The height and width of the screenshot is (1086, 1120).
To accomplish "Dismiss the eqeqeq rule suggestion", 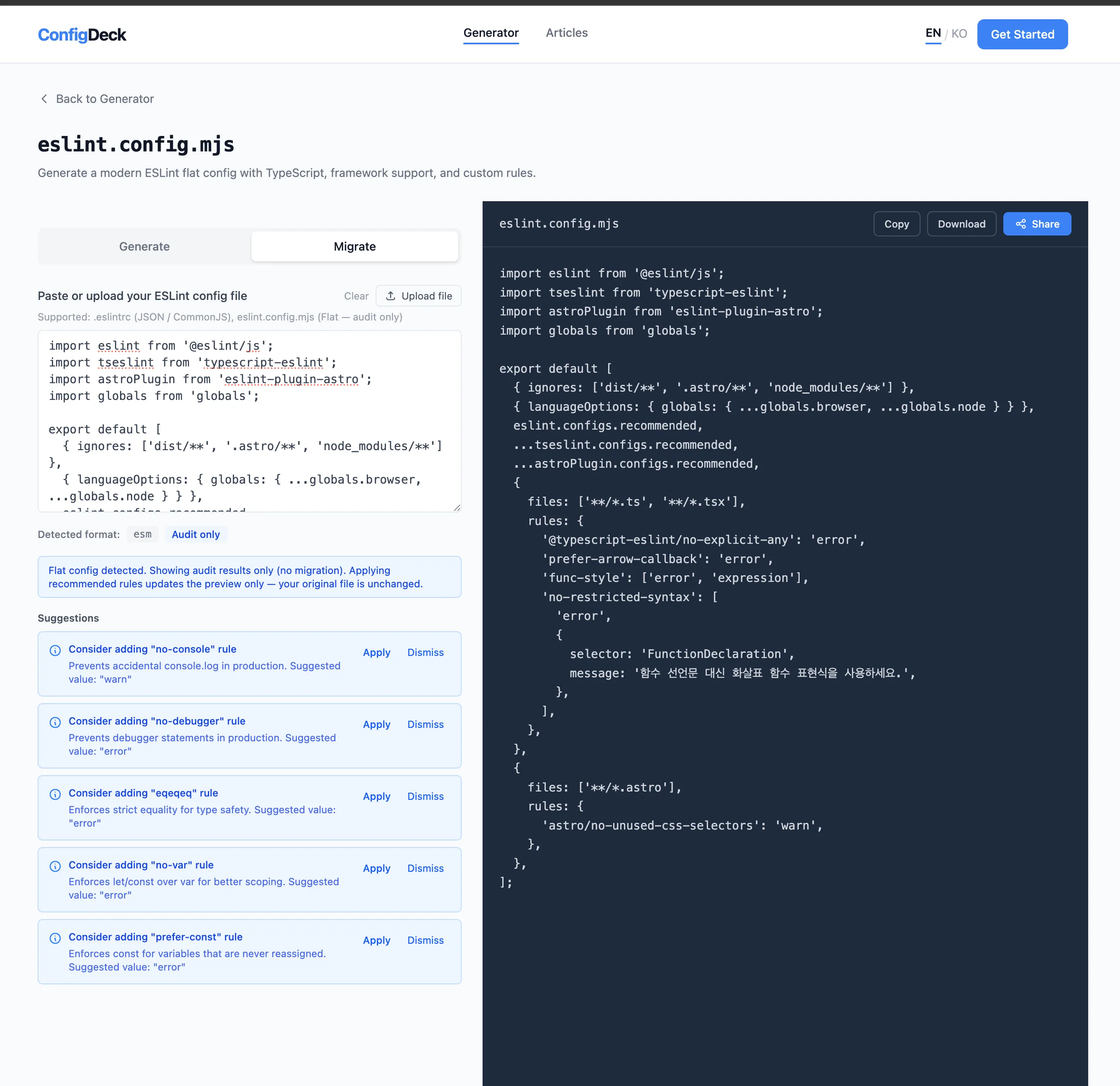I will (425, 796).
